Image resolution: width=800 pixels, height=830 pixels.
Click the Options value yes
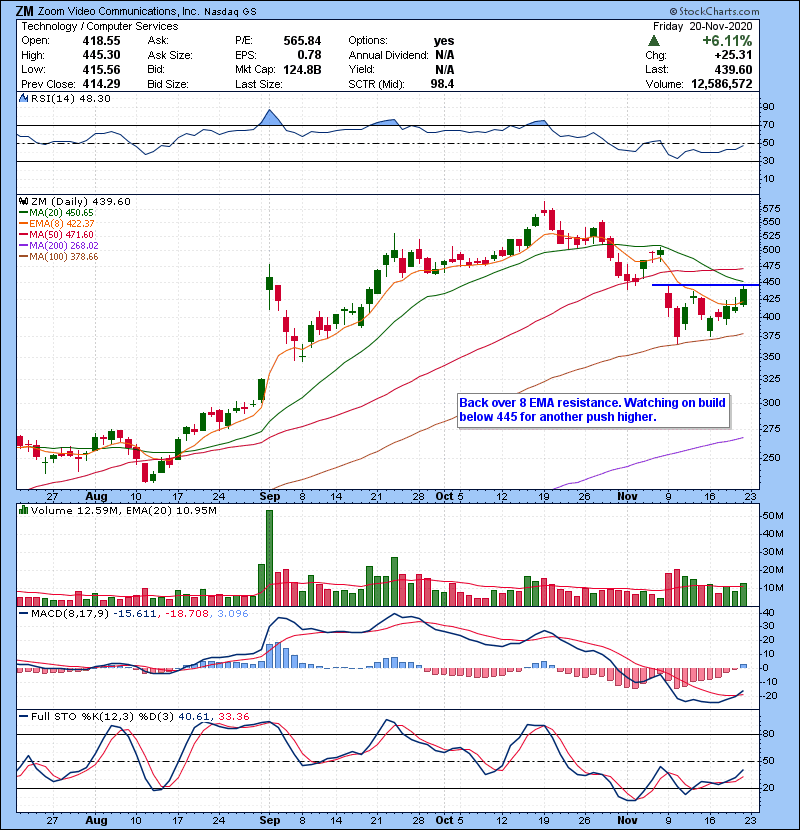point(444,41)
